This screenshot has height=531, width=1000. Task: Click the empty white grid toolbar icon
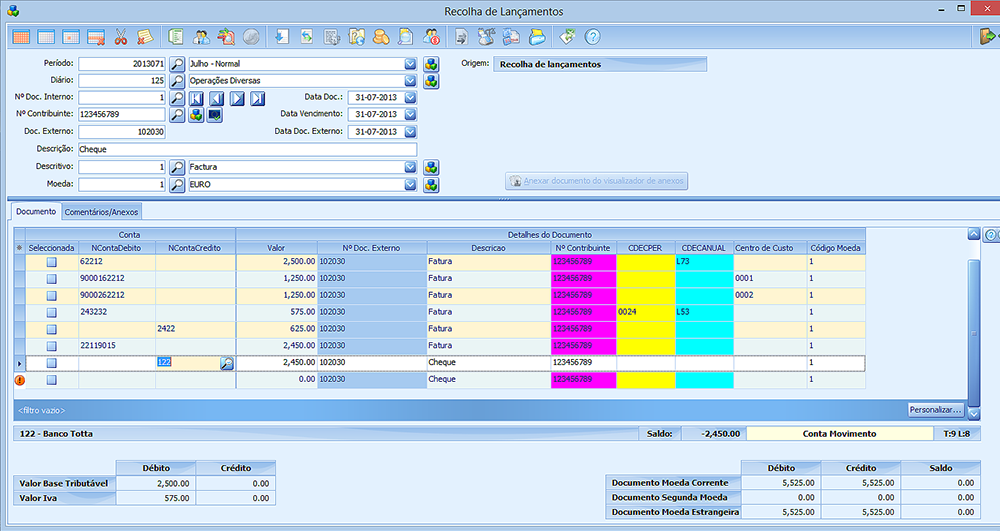pos(46,37)
